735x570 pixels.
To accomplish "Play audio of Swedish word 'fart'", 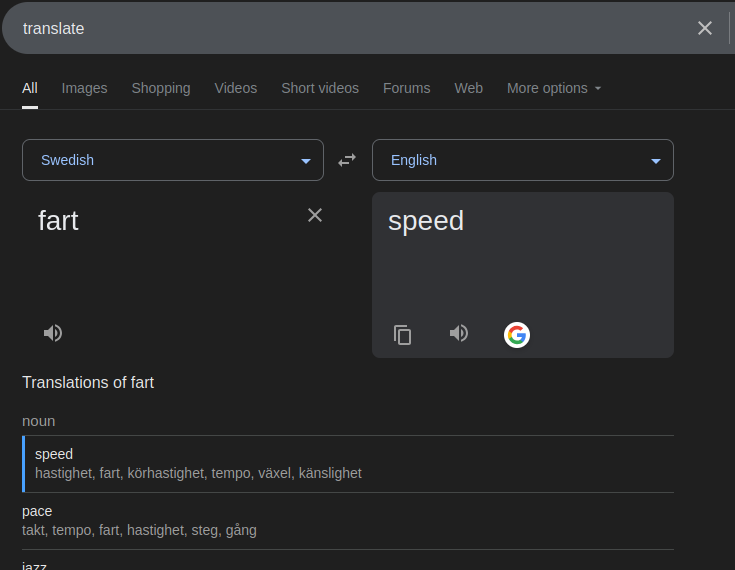I will (52, 333).
